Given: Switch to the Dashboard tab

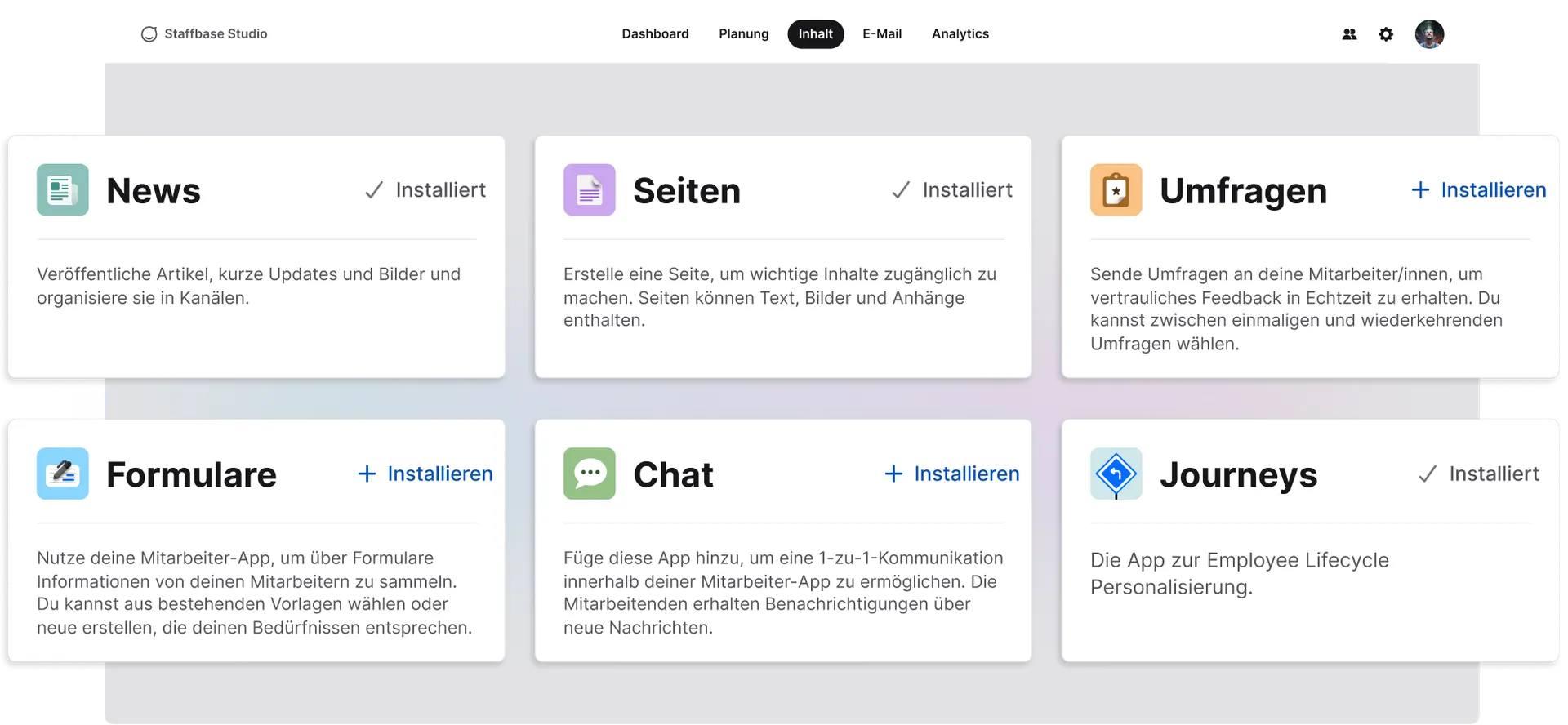Looking at the screenshot, I should [x=655, y=33].
